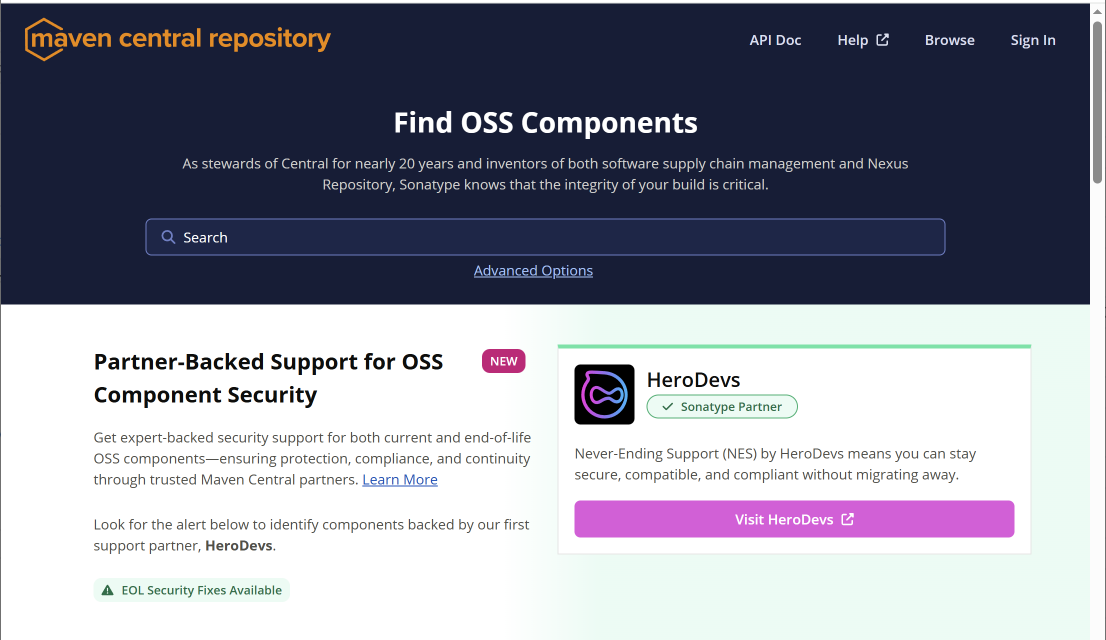Click the warning triangle EOL alert icon

[107, 590]
